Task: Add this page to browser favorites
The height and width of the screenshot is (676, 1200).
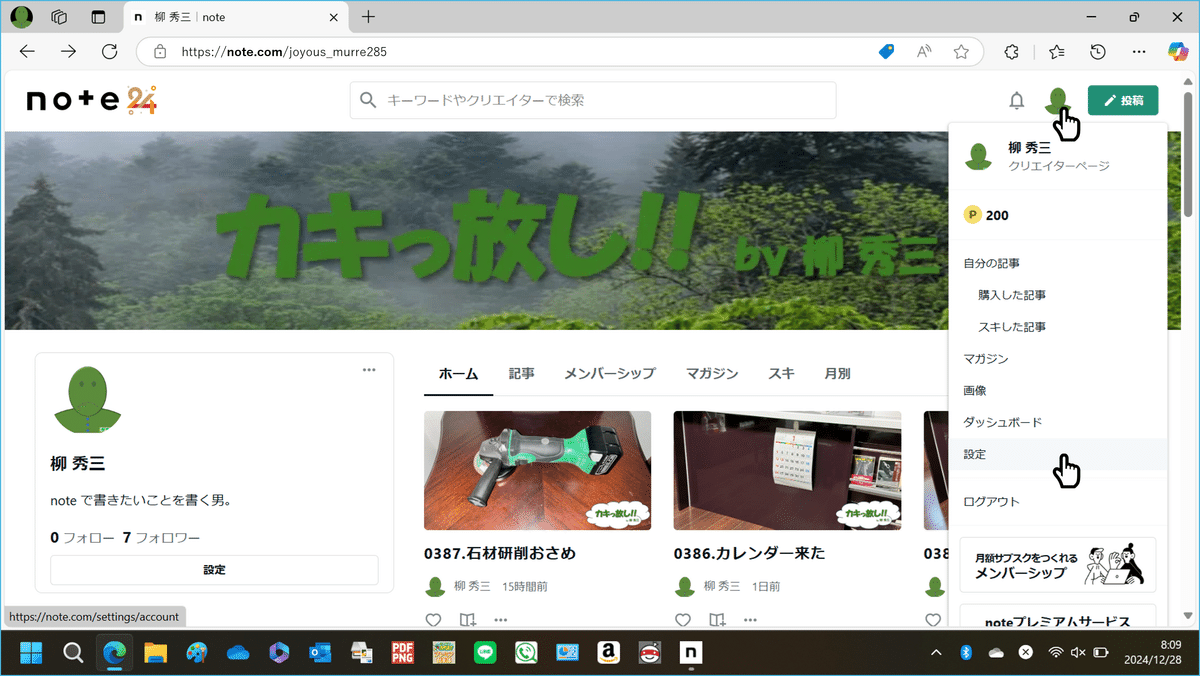Action: coord(960,51)
